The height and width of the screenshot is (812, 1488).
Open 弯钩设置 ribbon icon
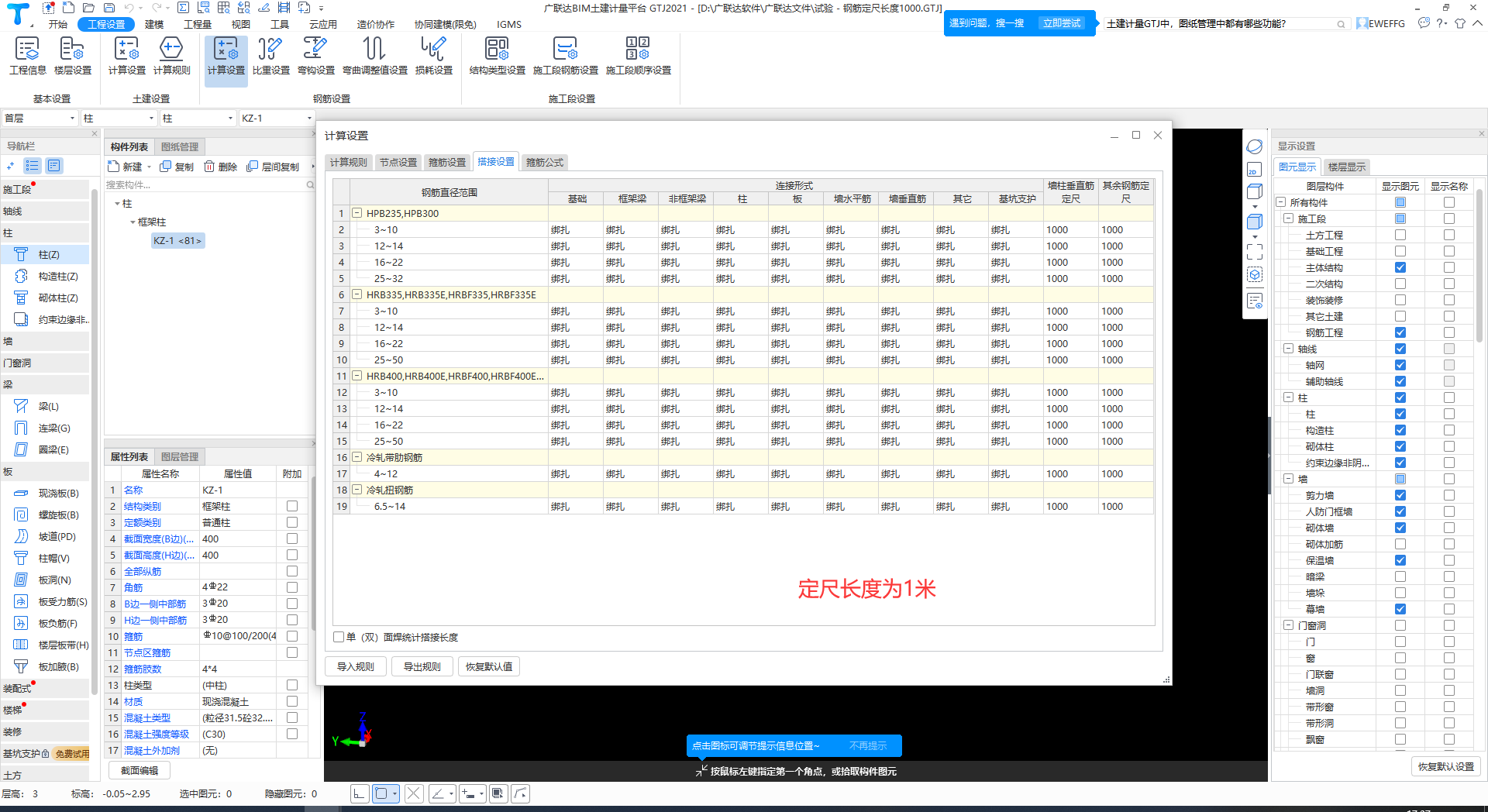tap(316, 56)
